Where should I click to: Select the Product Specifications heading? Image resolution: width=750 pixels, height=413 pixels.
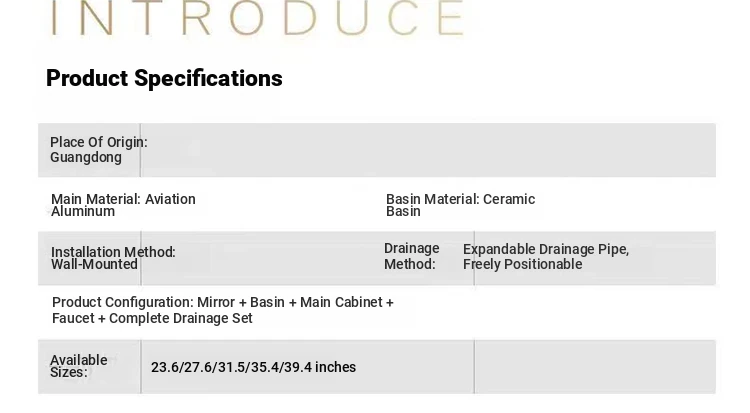[x=164, y=78]
